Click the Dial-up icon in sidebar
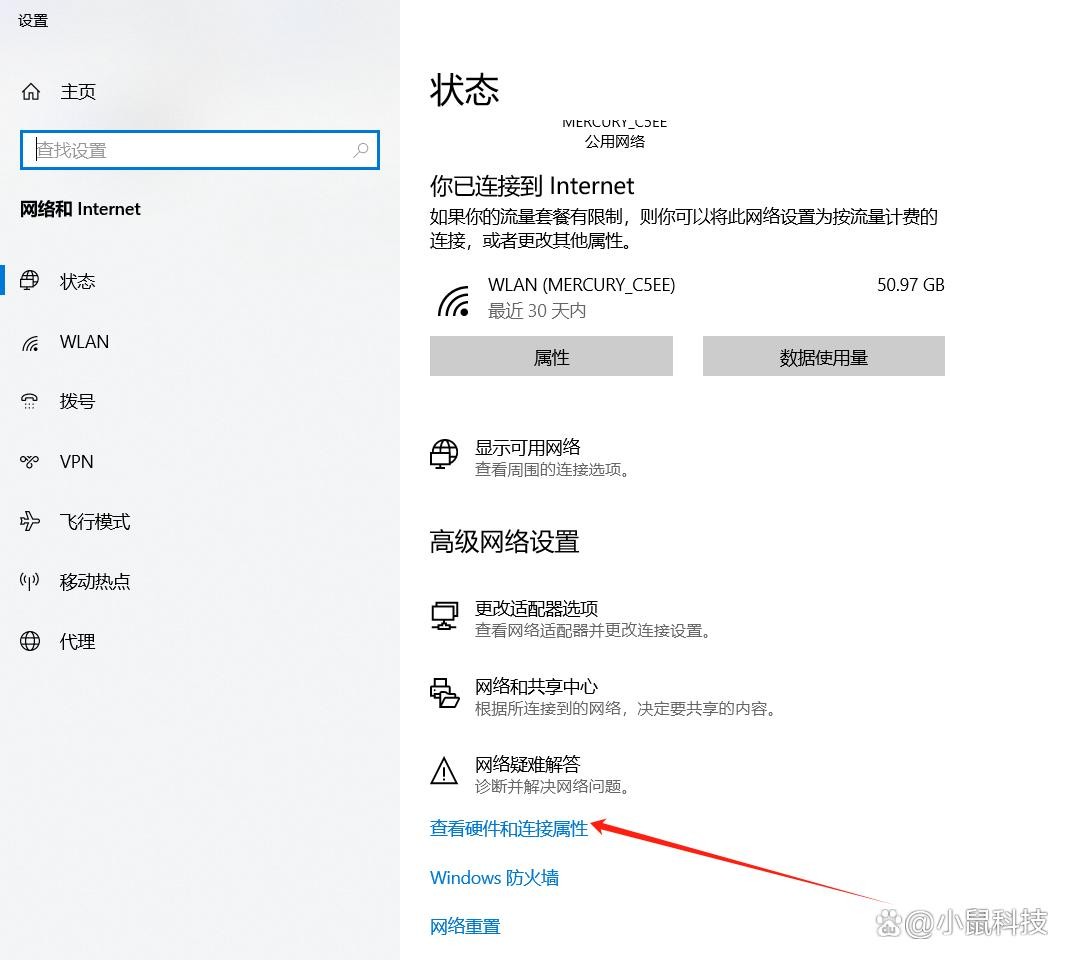Screen dimensions: 1069x960 (30, 401)
